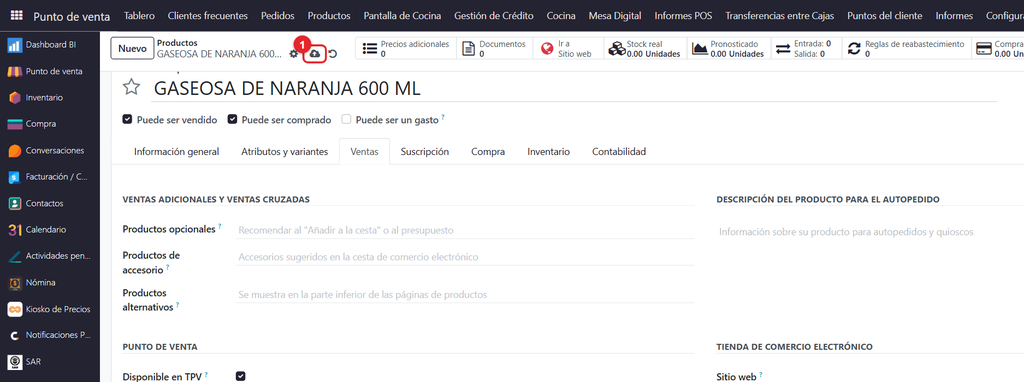Open Pantalla de Cocina menu

(x=402, y=16)
